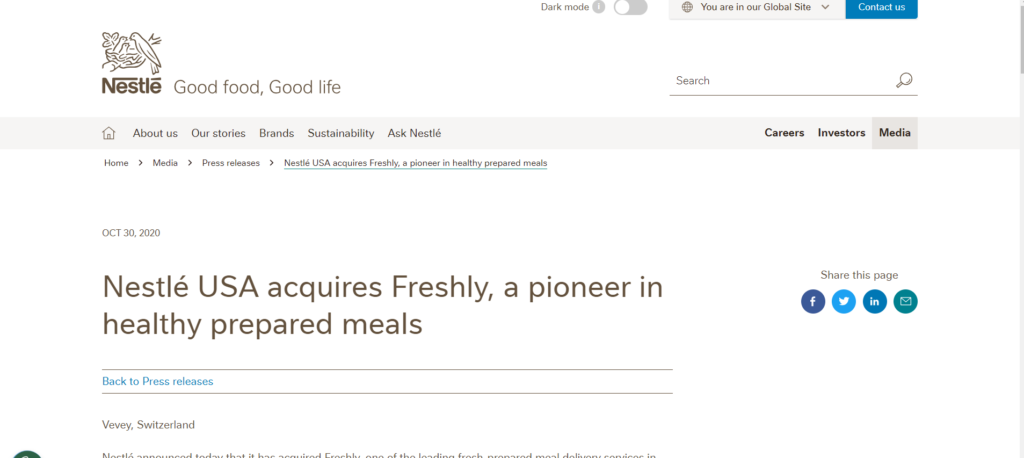The image size is (1024, 458).
Task: Click the Contact us button
Action: pos(882,8)
